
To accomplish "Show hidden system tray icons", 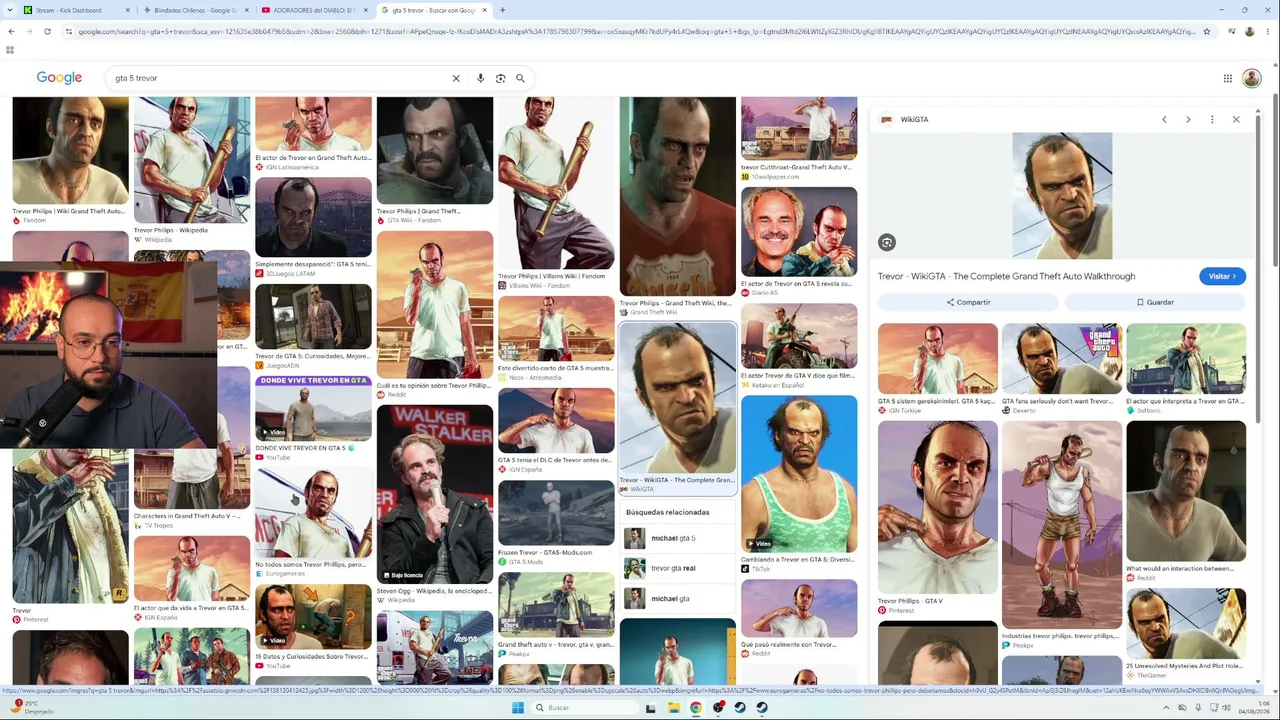I will pyautogui.click(x=1164, y=708).
